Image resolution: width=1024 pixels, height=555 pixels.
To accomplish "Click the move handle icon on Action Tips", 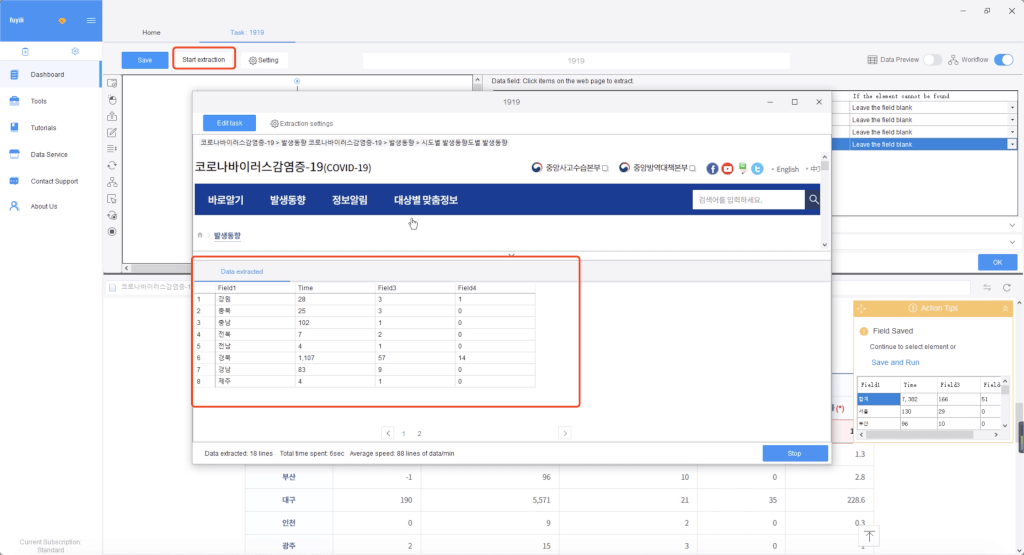I will (x=861, y=308).
